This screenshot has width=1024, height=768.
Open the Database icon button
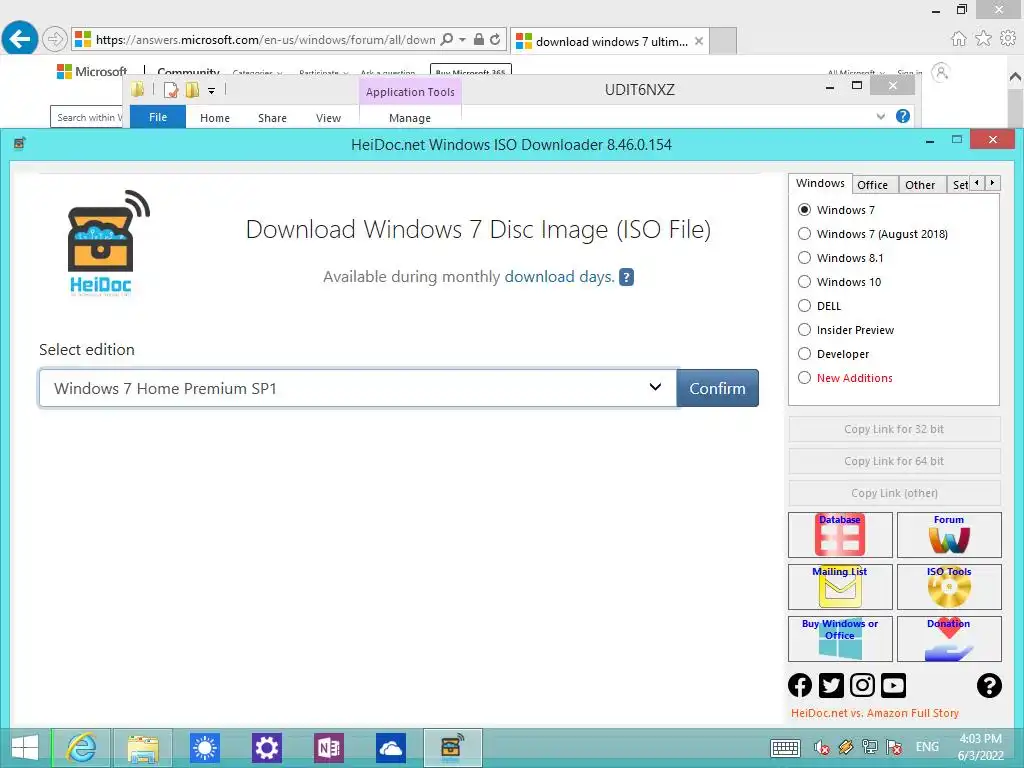click(x=840, y=534)
